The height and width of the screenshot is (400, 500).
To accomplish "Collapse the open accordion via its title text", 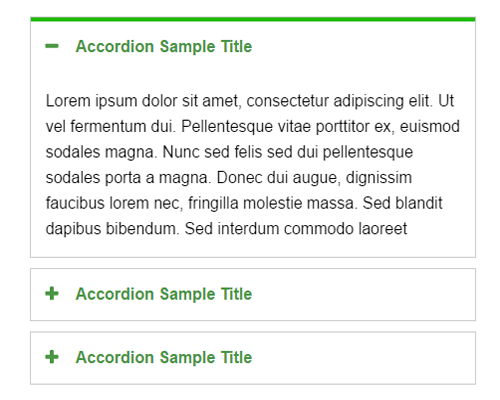I will coord(164,46).
